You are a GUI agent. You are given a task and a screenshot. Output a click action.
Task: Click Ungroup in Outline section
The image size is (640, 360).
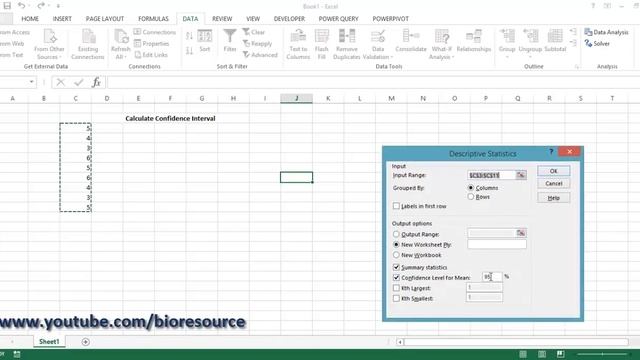(530, 43)
